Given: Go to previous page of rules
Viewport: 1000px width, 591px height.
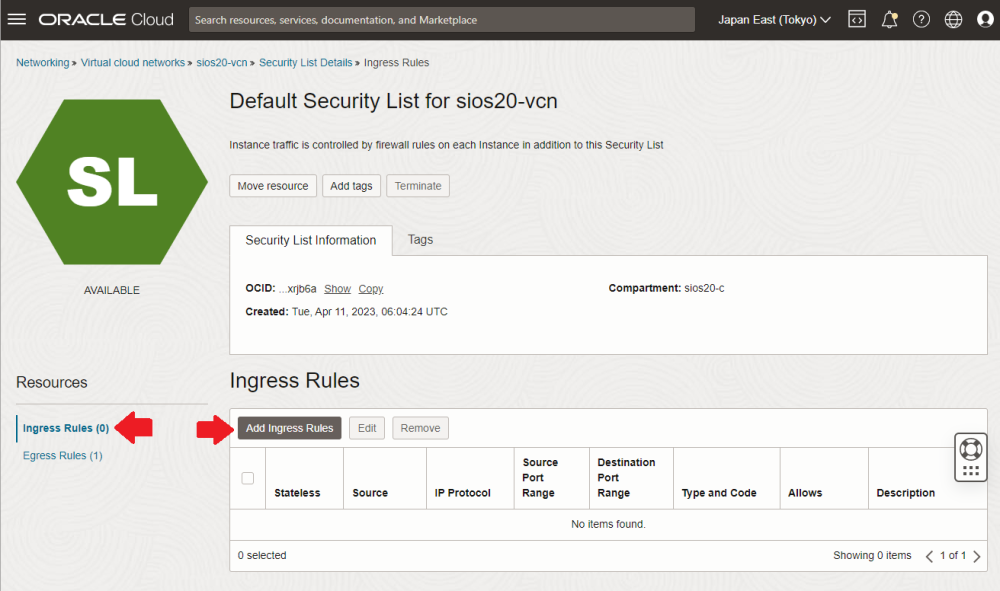Looking at the screenshot, I should (x=929, y=556).
